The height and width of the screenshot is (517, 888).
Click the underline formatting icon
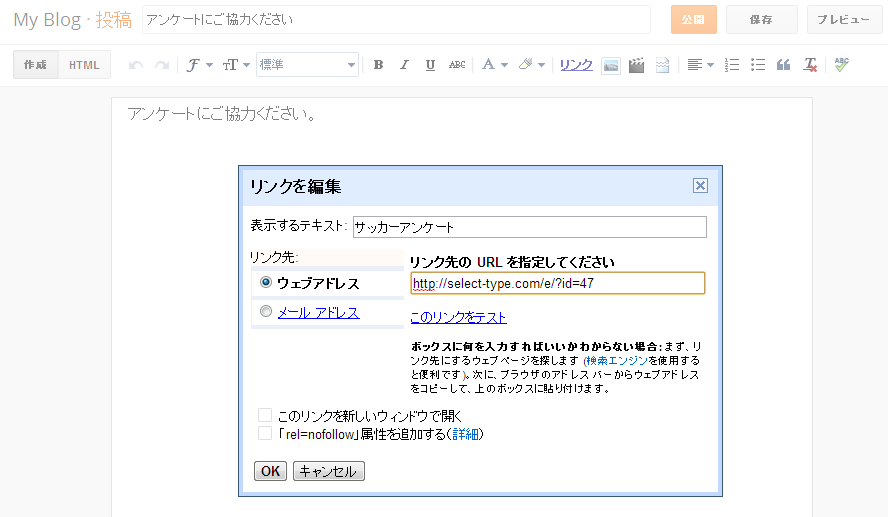point(430,65)
